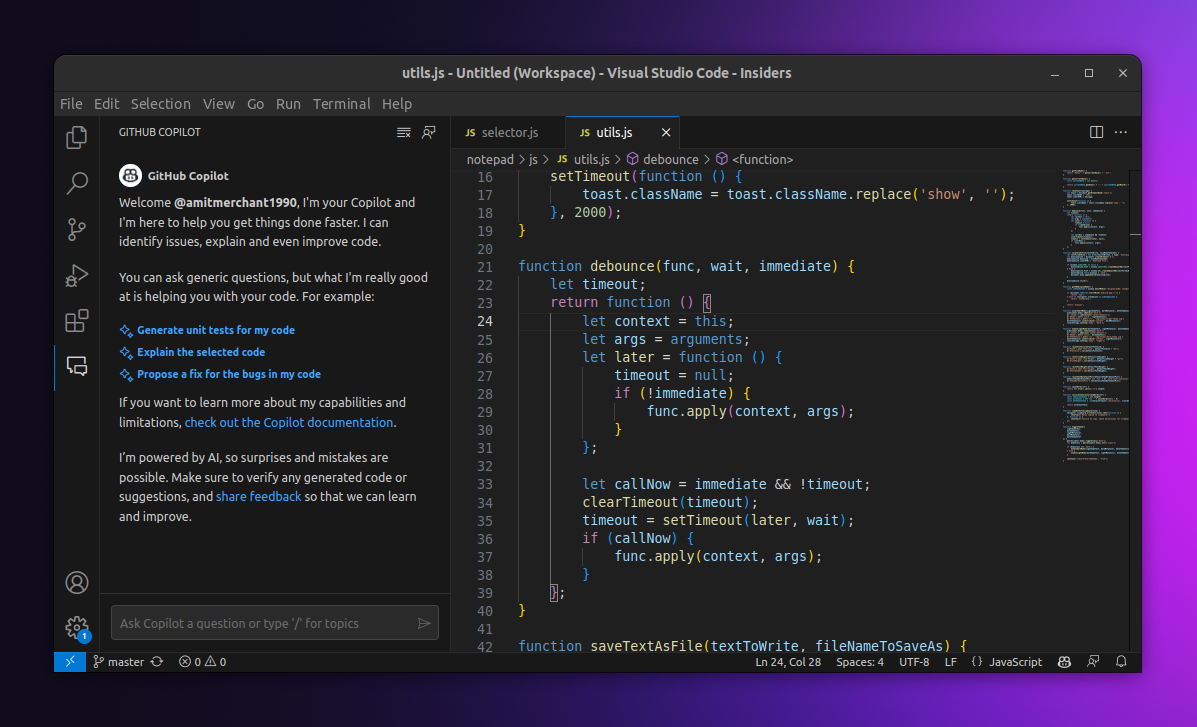Open the Search view
1197x727 pixels.
76,183
